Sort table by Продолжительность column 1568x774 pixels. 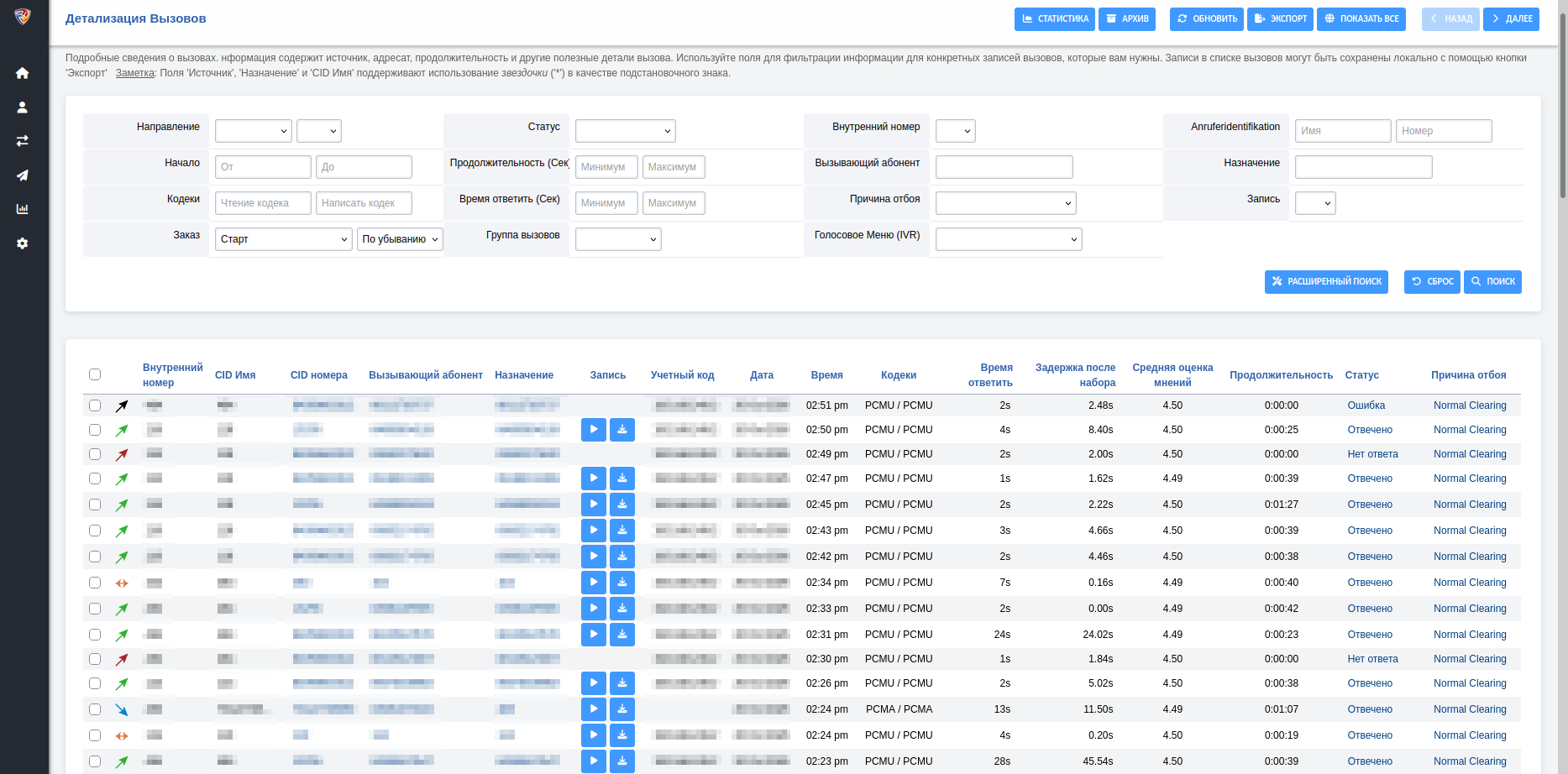tap(1281, 375)
